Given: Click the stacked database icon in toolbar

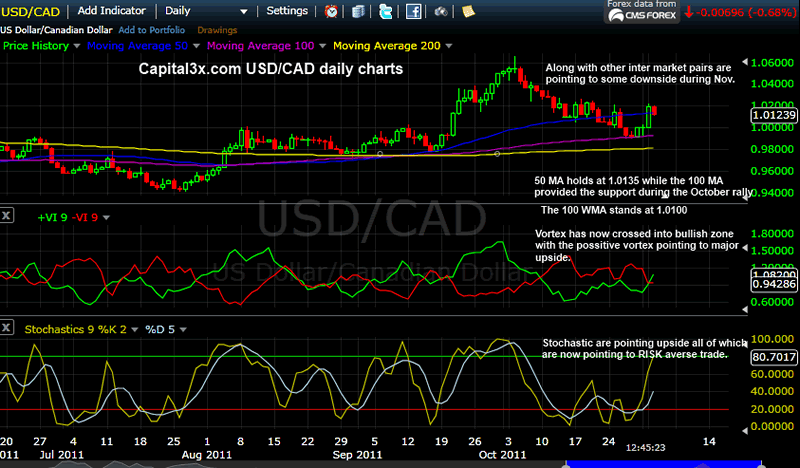Looking at the screenshot, I should (359, 12).
